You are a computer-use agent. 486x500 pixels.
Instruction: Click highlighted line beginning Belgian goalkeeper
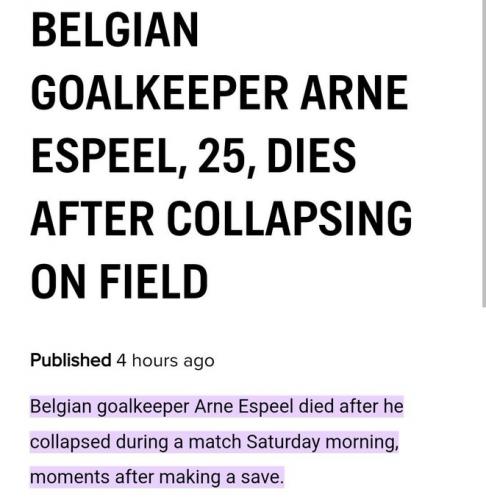pos(217,406)
